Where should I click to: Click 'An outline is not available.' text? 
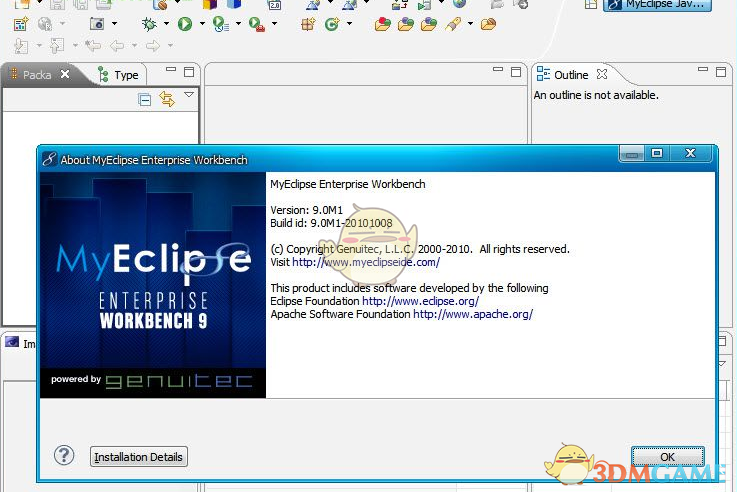(596, 95)
